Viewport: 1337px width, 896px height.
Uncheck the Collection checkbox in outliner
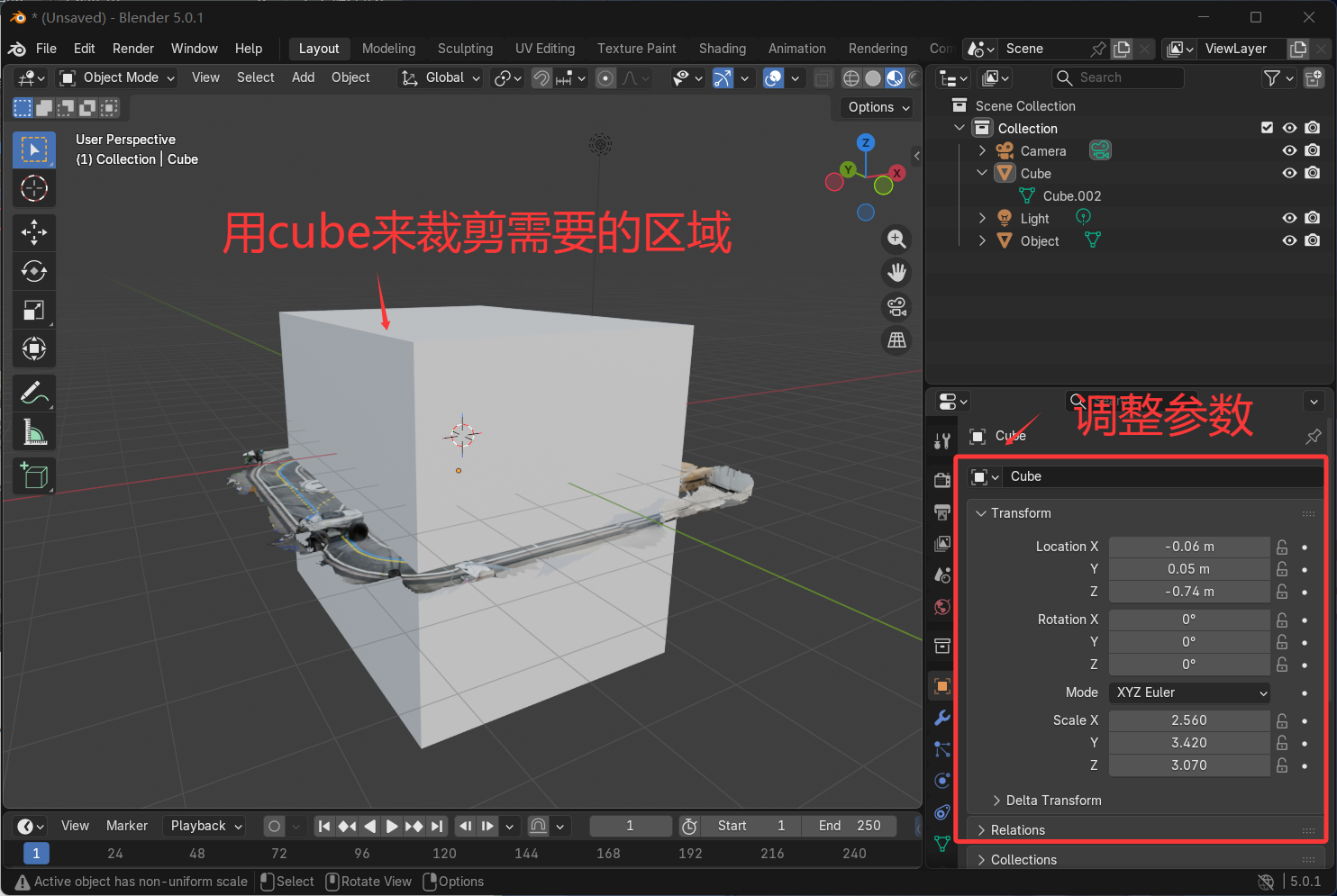click(1267, 127)
